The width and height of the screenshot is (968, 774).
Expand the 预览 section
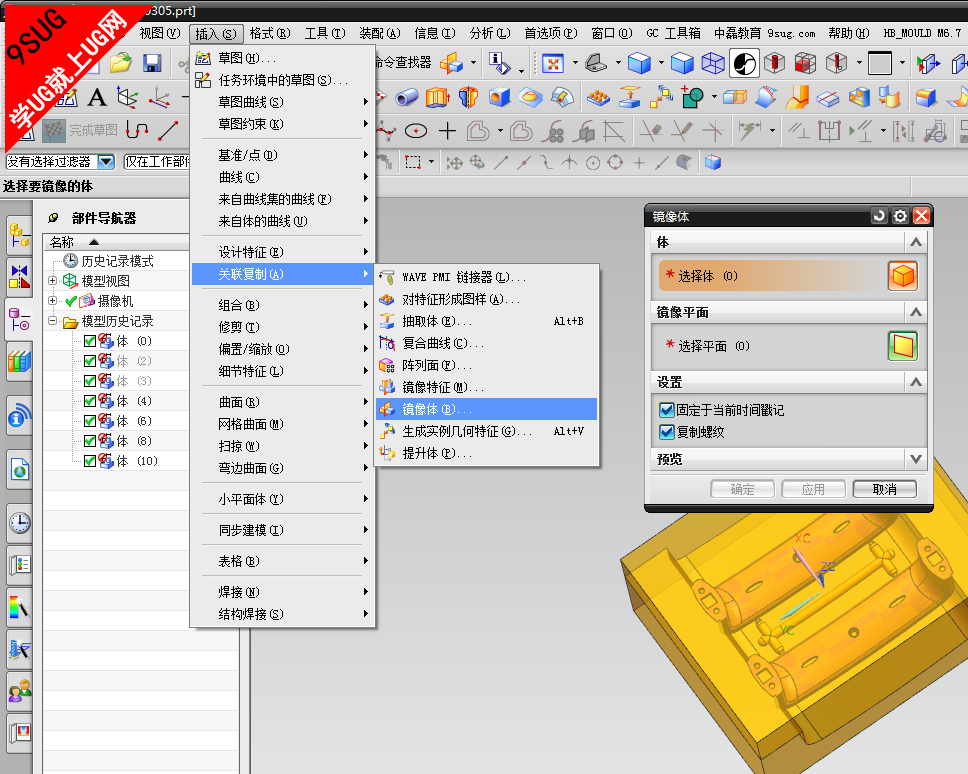[x=916, y=459]
